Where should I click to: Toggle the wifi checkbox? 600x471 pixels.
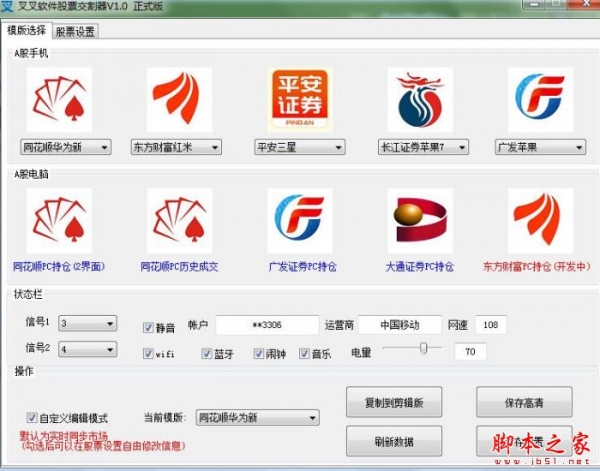point(148,354)
